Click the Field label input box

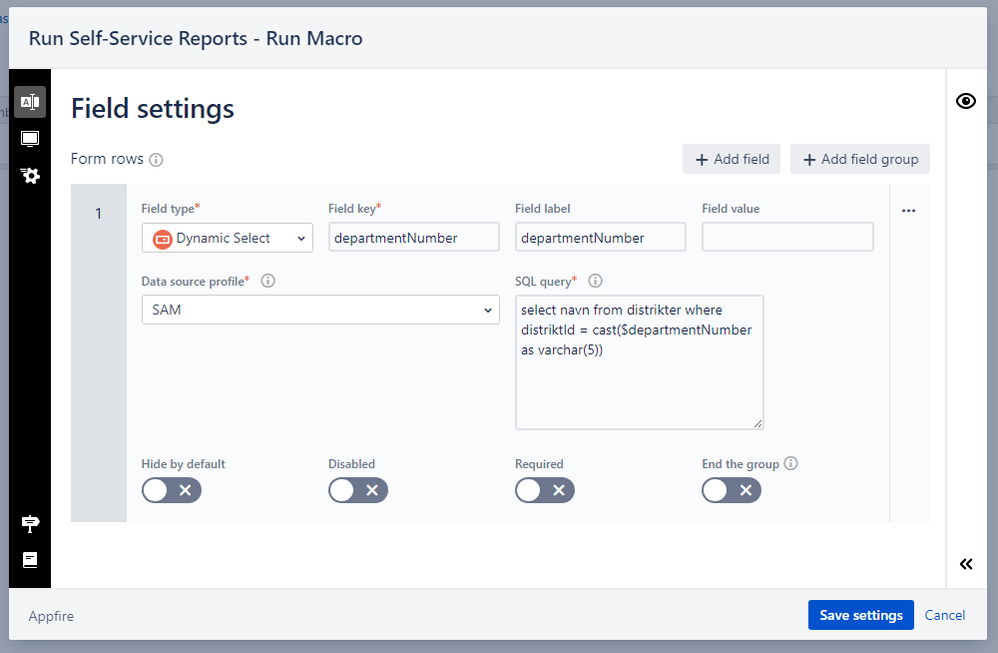600,237
